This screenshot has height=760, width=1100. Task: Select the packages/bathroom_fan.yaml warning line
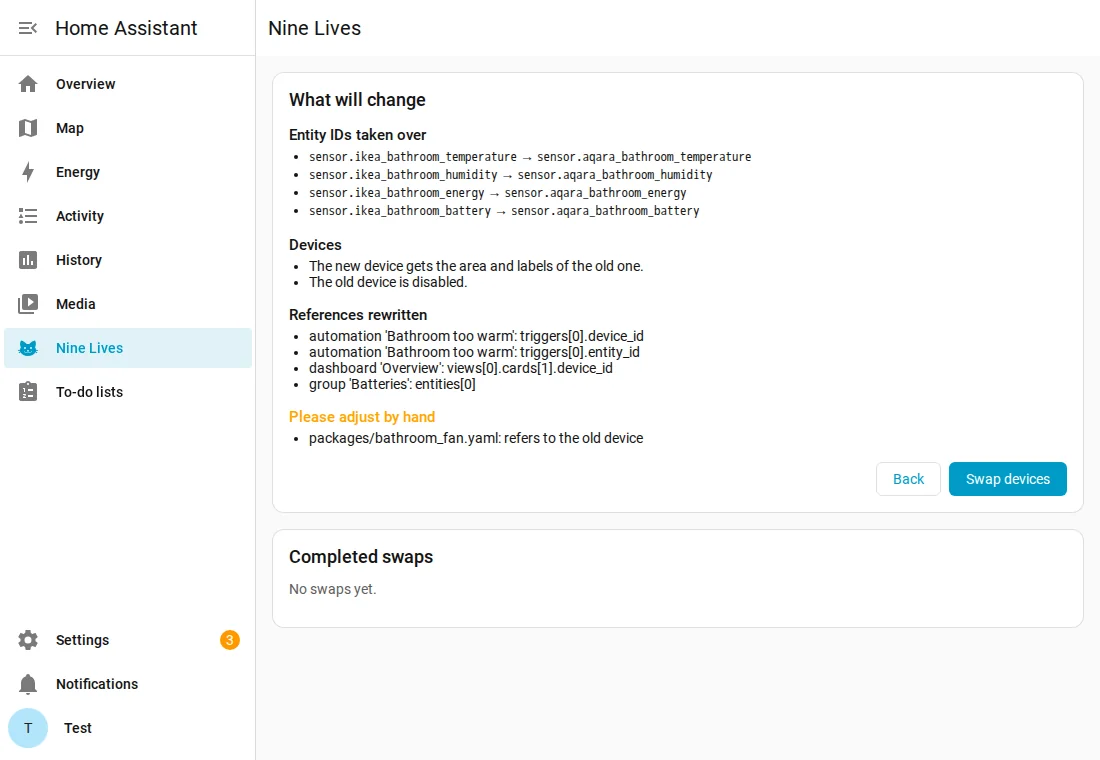(476, 438)
